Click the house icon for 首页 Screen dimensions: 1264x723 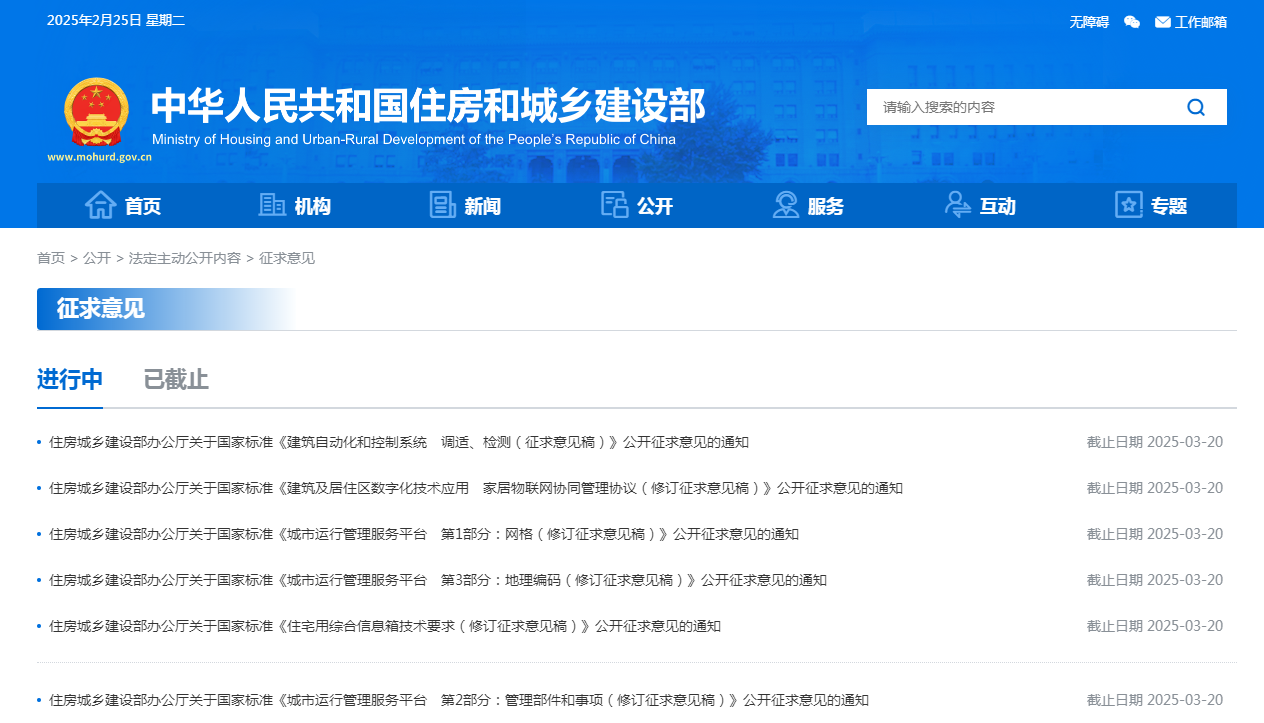click(x=101, y=205)
